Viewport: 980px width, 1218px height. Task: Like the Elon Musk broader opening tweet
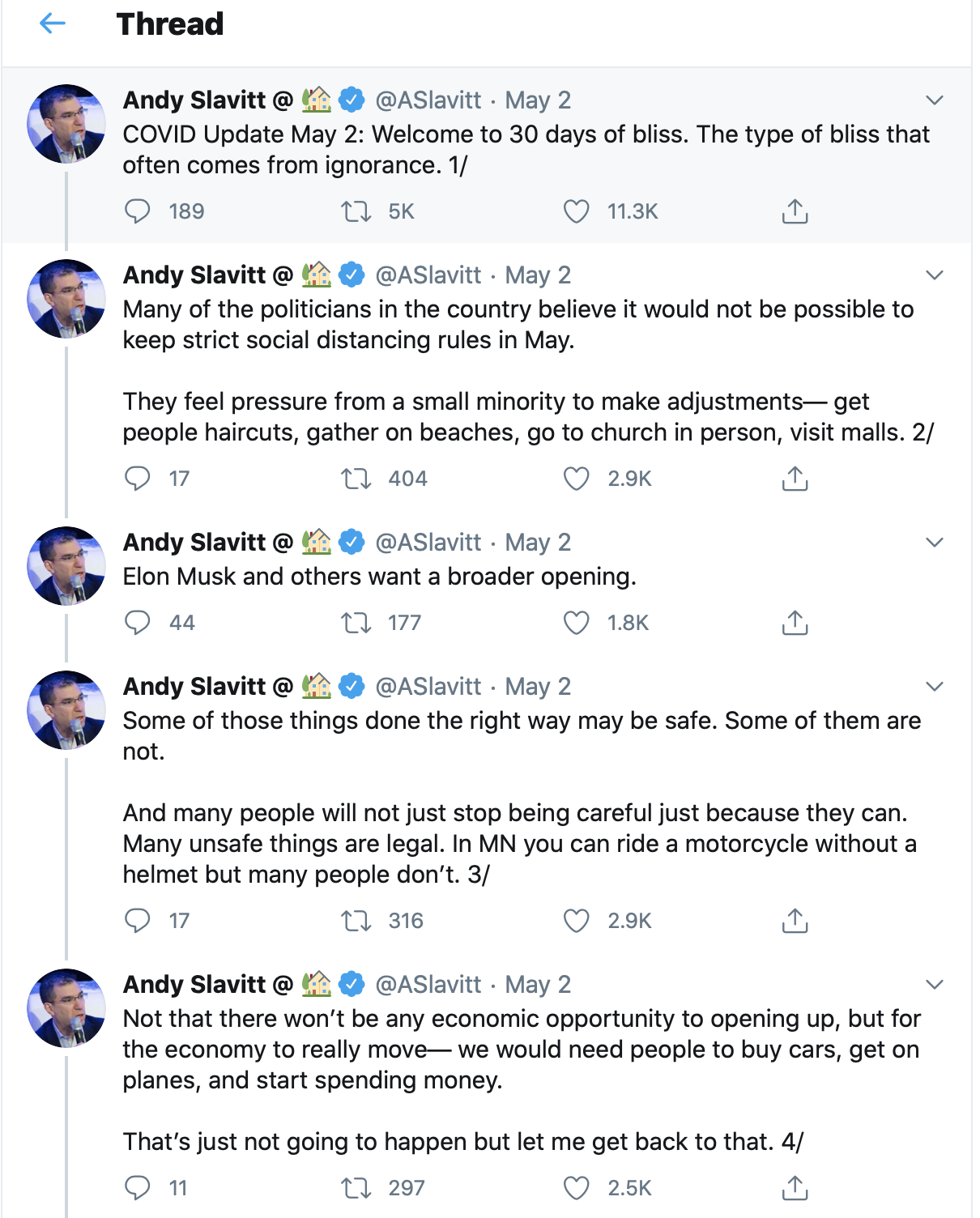point(576,623)
